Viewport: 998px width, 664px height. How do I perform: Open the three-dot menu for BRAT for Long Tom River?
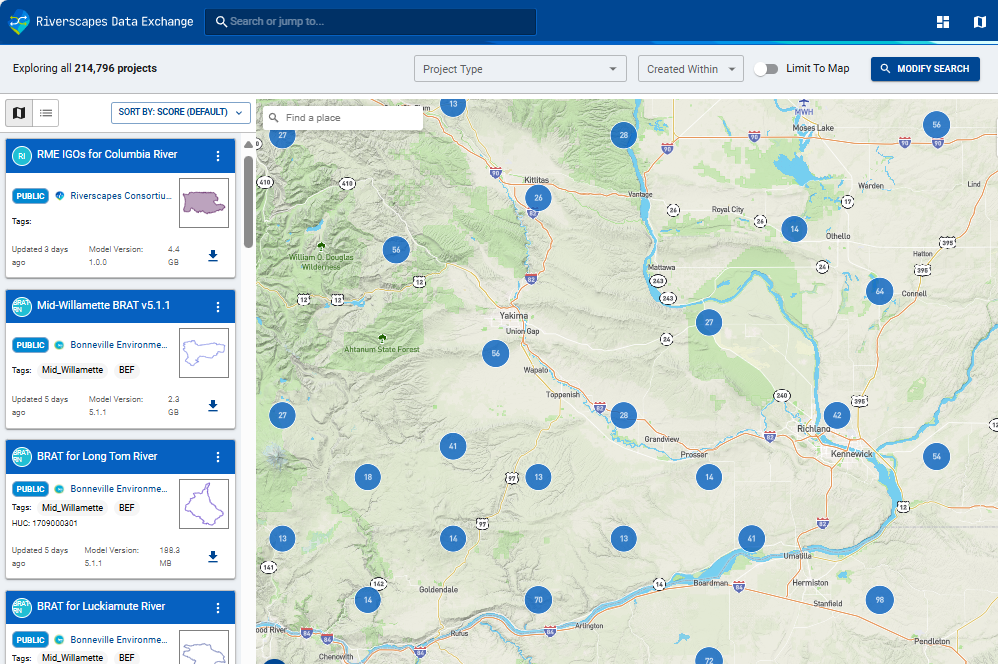[218, 457]
